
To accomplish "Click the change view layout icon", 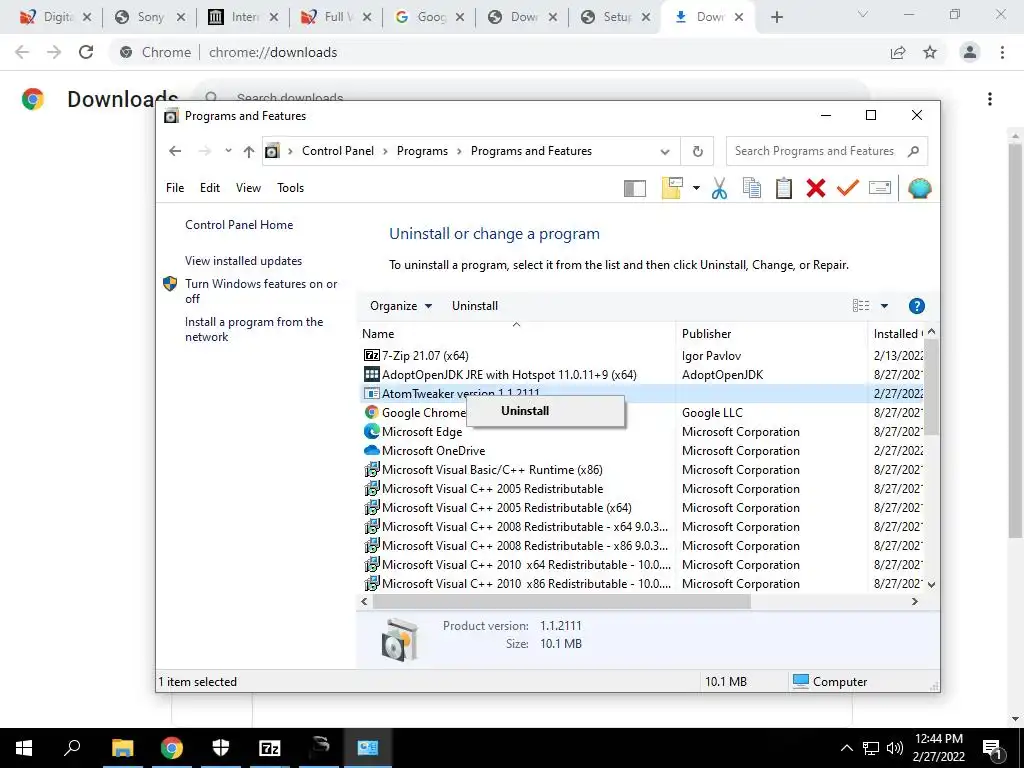I will tap(861, 306).
